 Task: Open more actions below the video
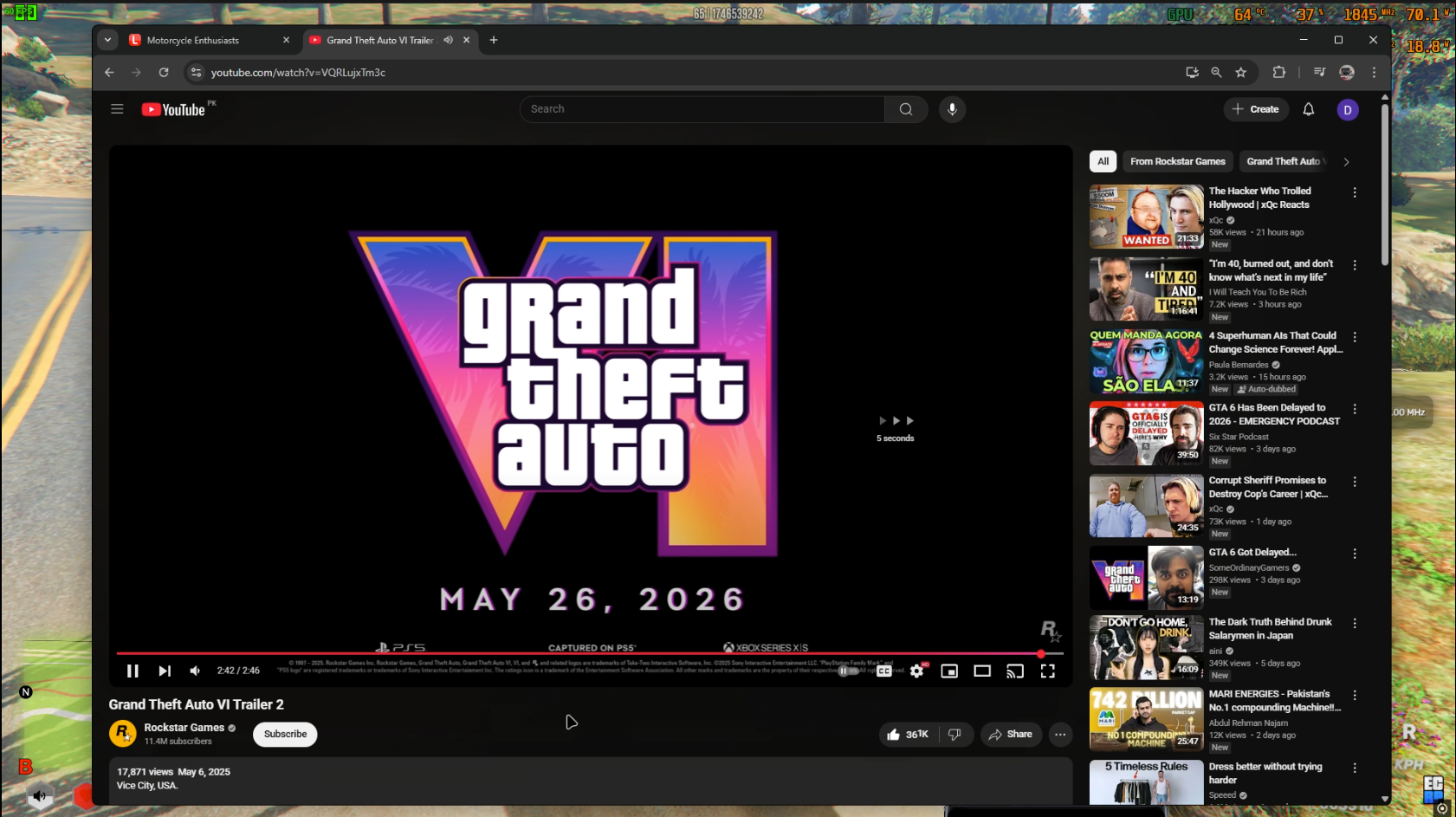(x=1060, y=734)
